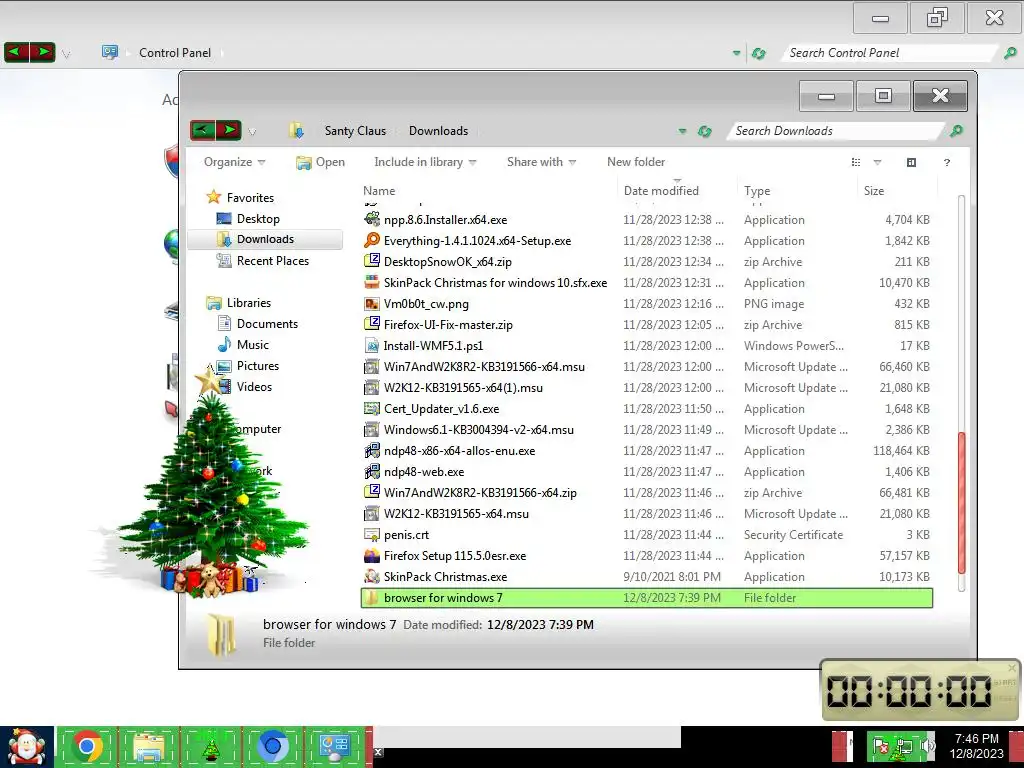Open Control Panel taskbar button

point(334,746)
